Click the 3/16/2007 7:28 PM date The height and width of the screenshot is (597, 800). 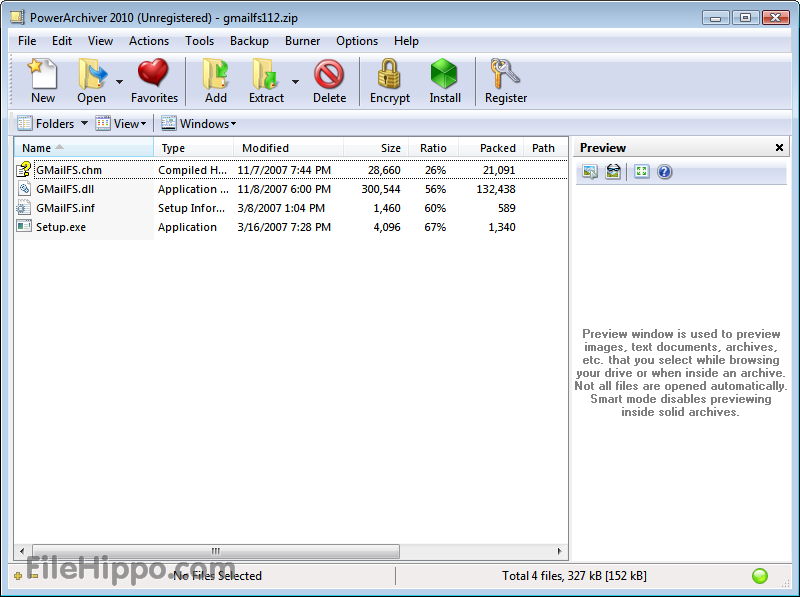point(284,227)
